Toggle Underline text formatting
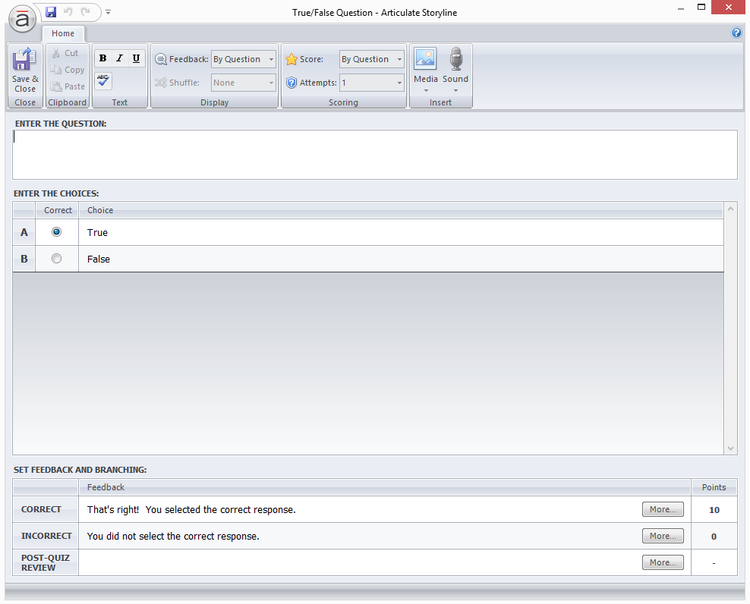This screenshot has height=604, width=750. pos(136,58)
